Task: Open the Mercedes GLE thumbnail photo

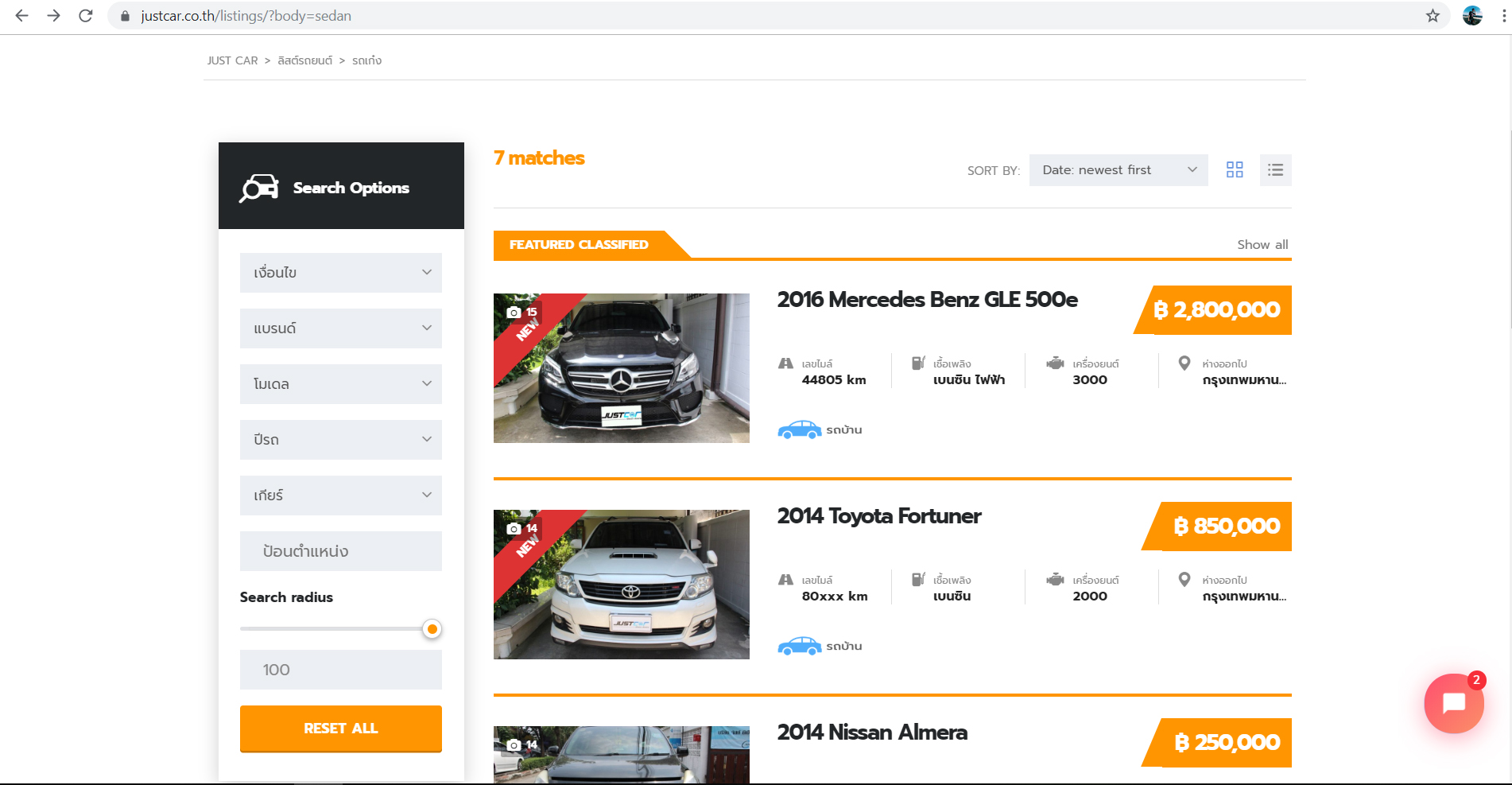Action: point(622,368)
